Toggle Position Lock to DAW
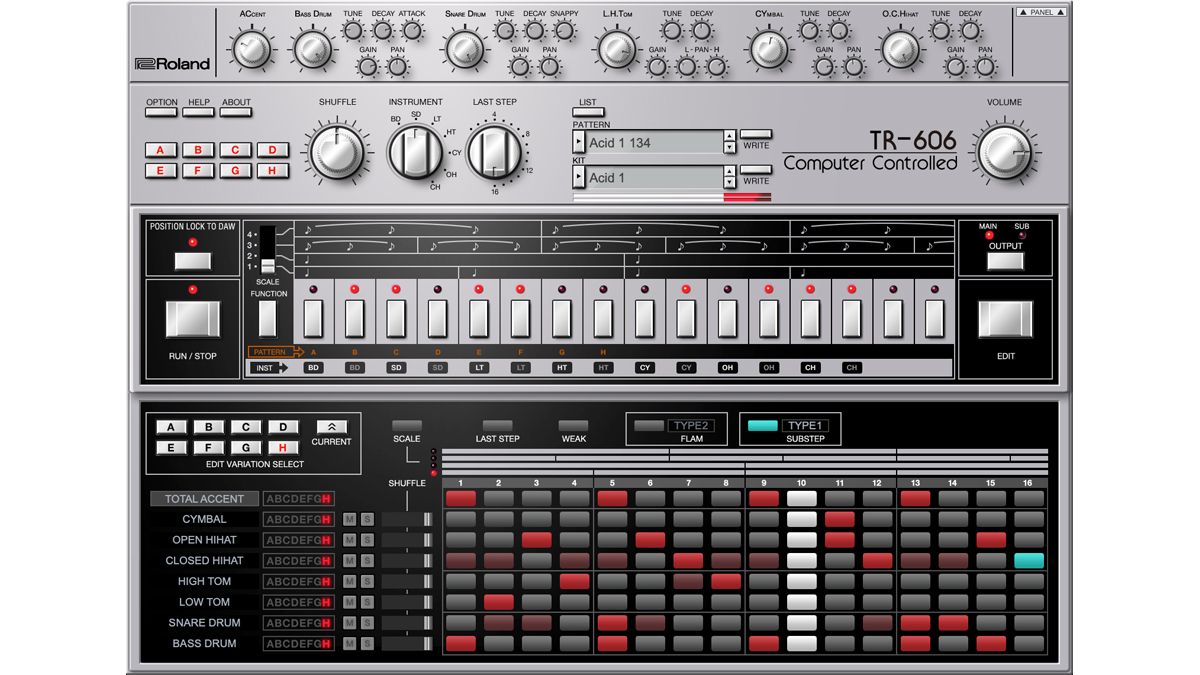 pyautogui.click(x=191, y=259)
